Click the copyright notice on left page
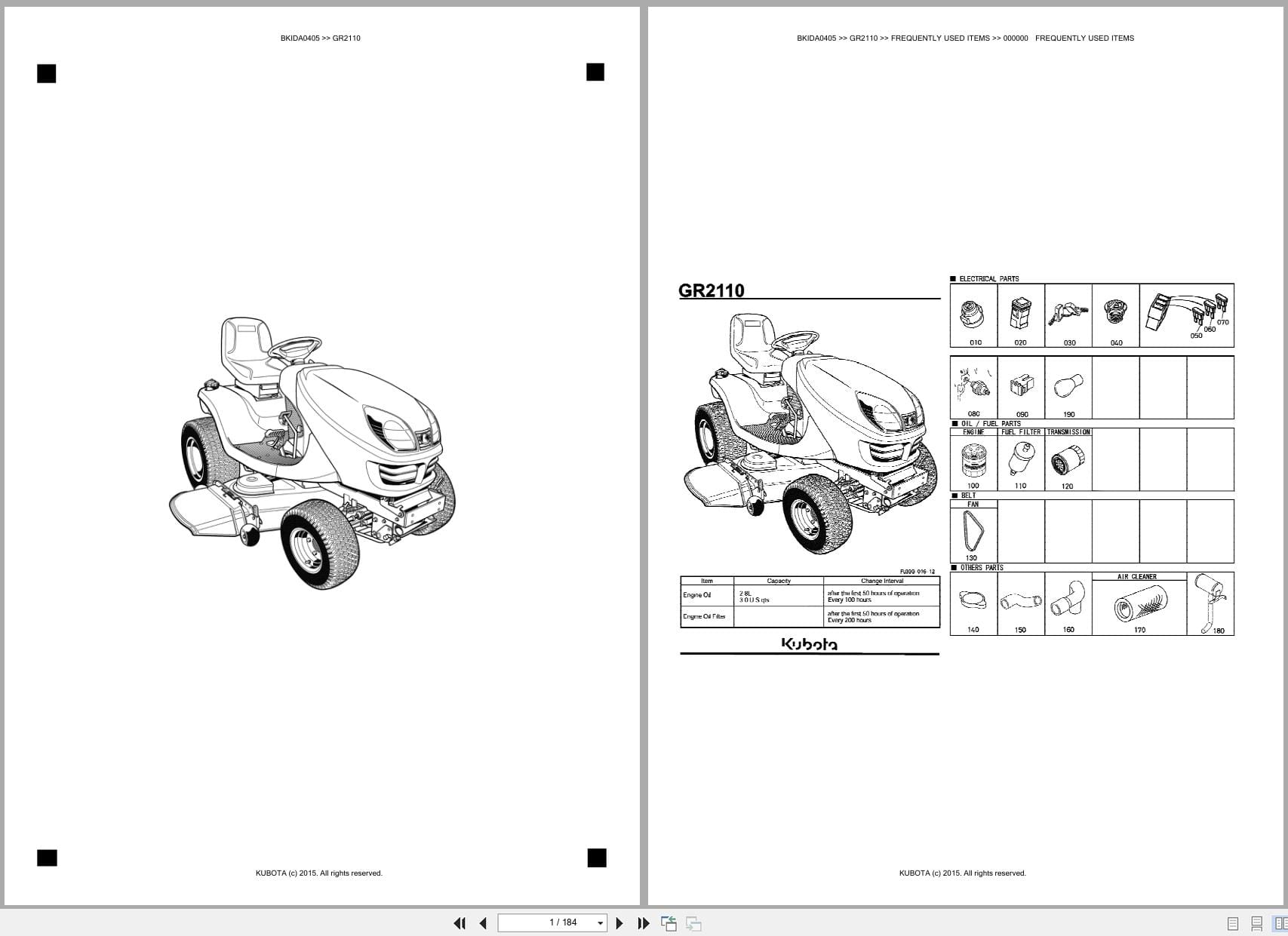The height and width of the screenshot is (936, 1288). [x=319, y=873]
